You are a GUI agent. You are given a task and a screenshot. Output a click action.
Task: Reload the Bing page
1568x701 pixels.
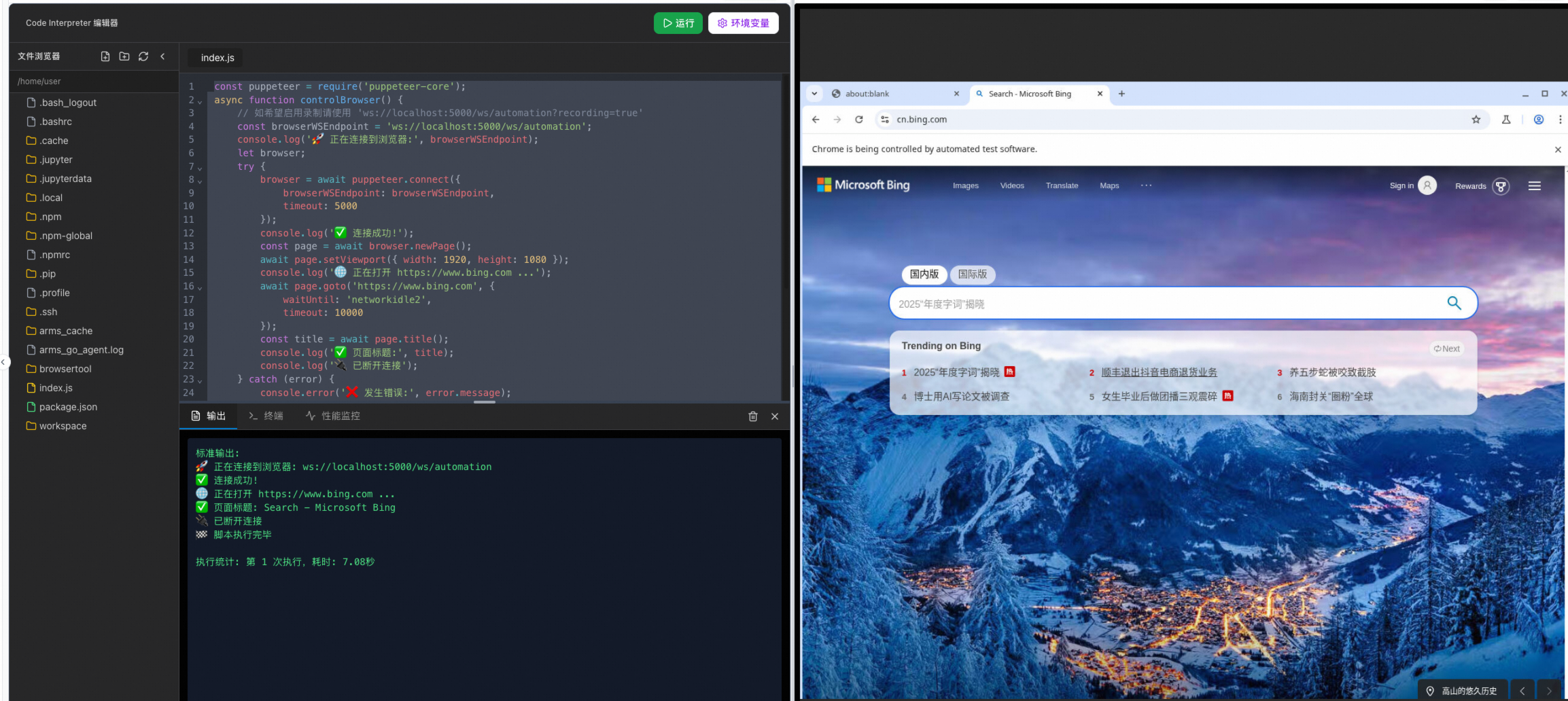[x=859, y=120]
